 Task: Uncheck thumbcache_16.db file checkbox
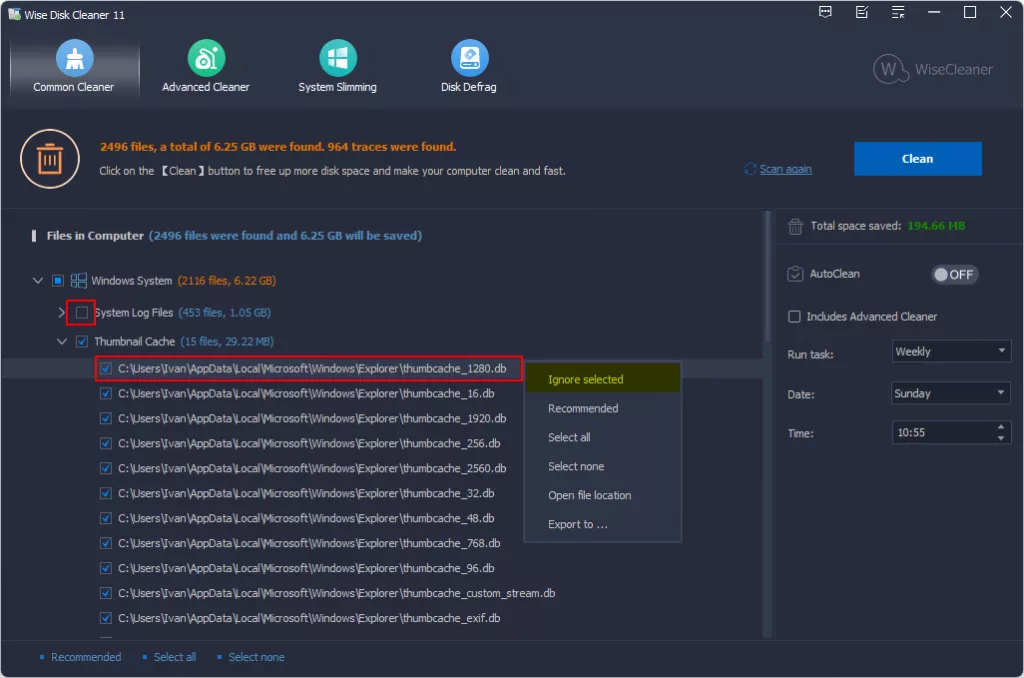point(106,394)
